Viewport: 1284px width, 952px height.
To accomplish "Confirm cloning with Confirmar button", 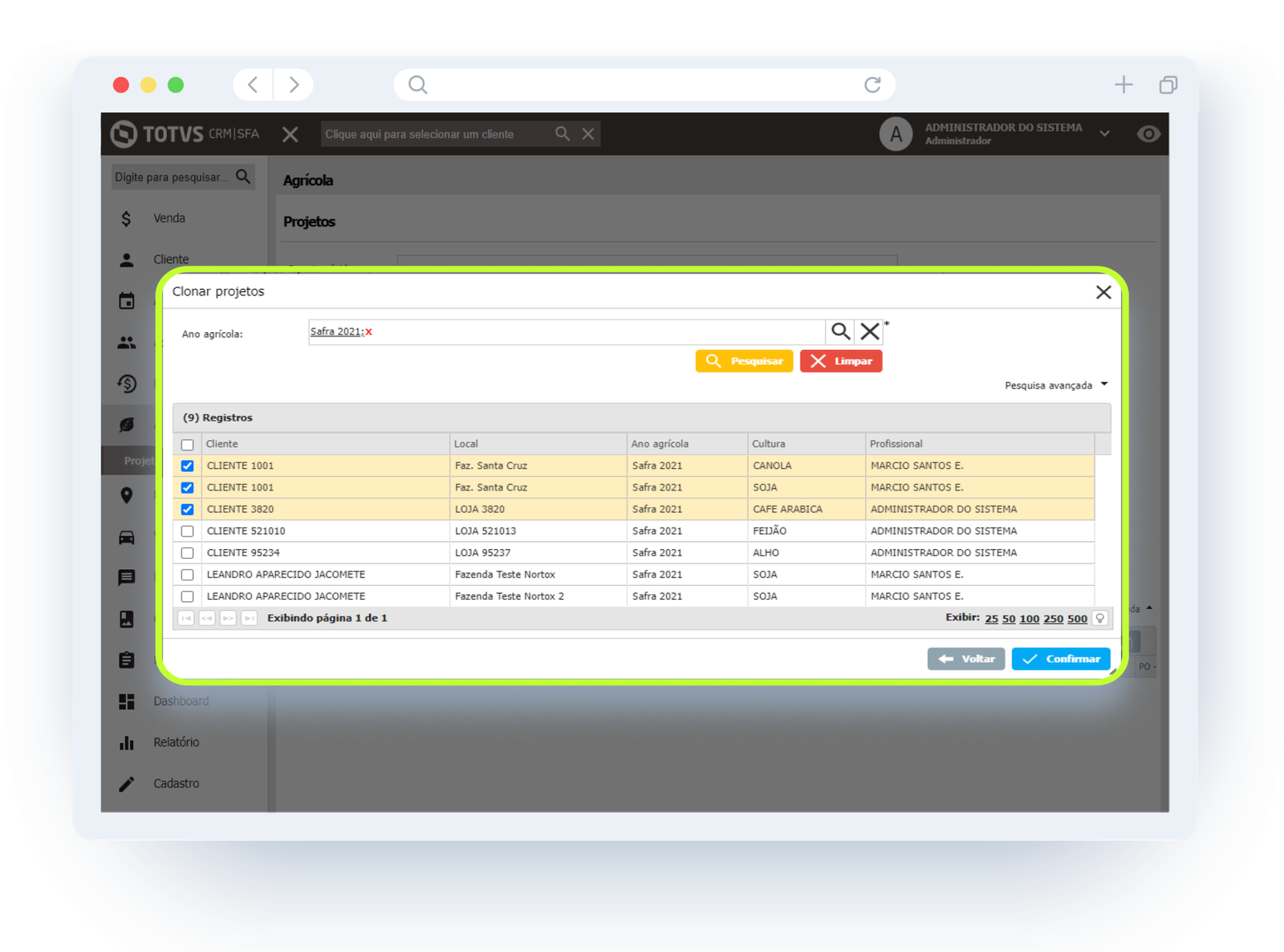I will coord(1061,659).
